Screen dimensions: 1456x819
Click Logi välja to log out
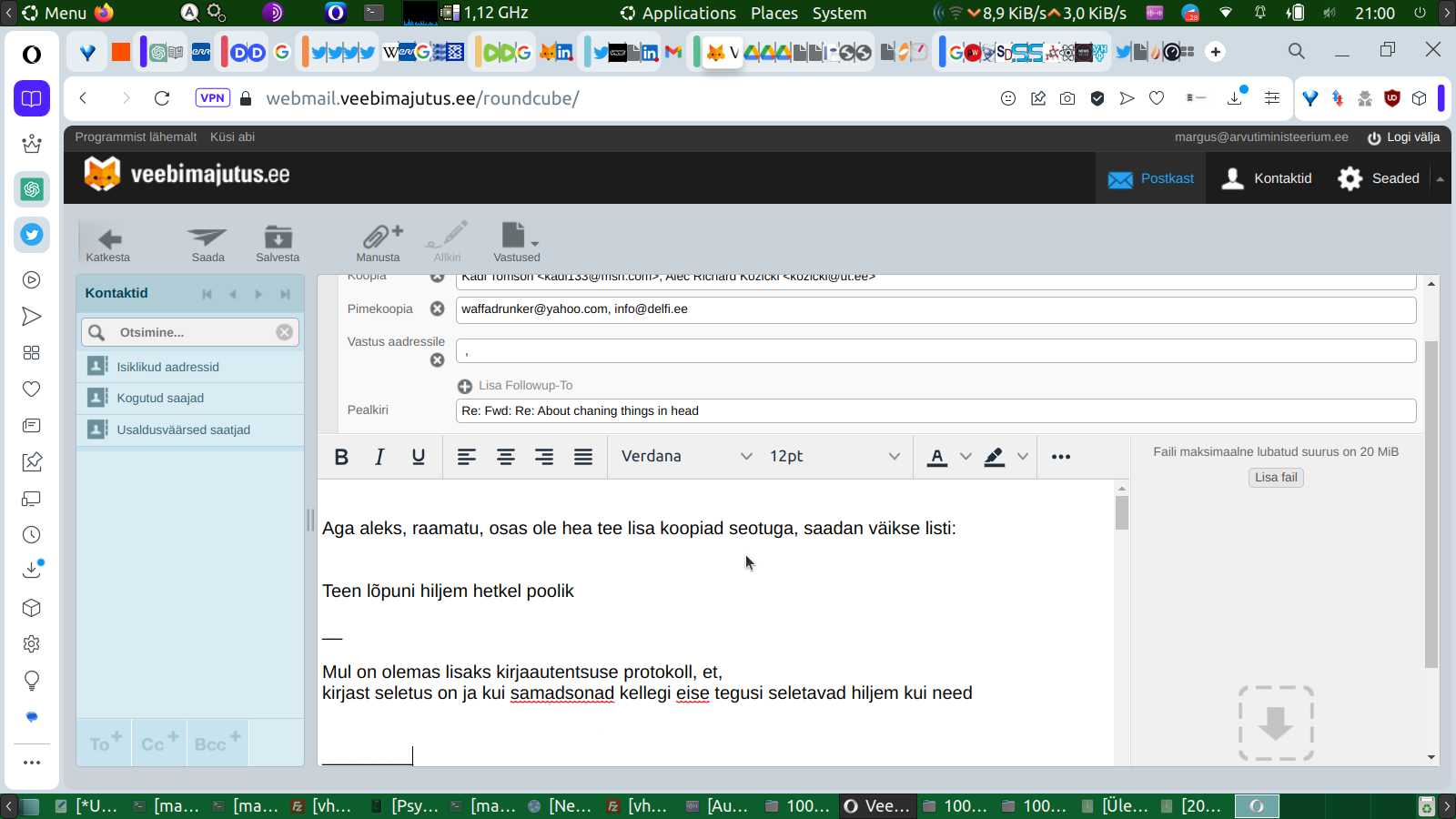1403,137
